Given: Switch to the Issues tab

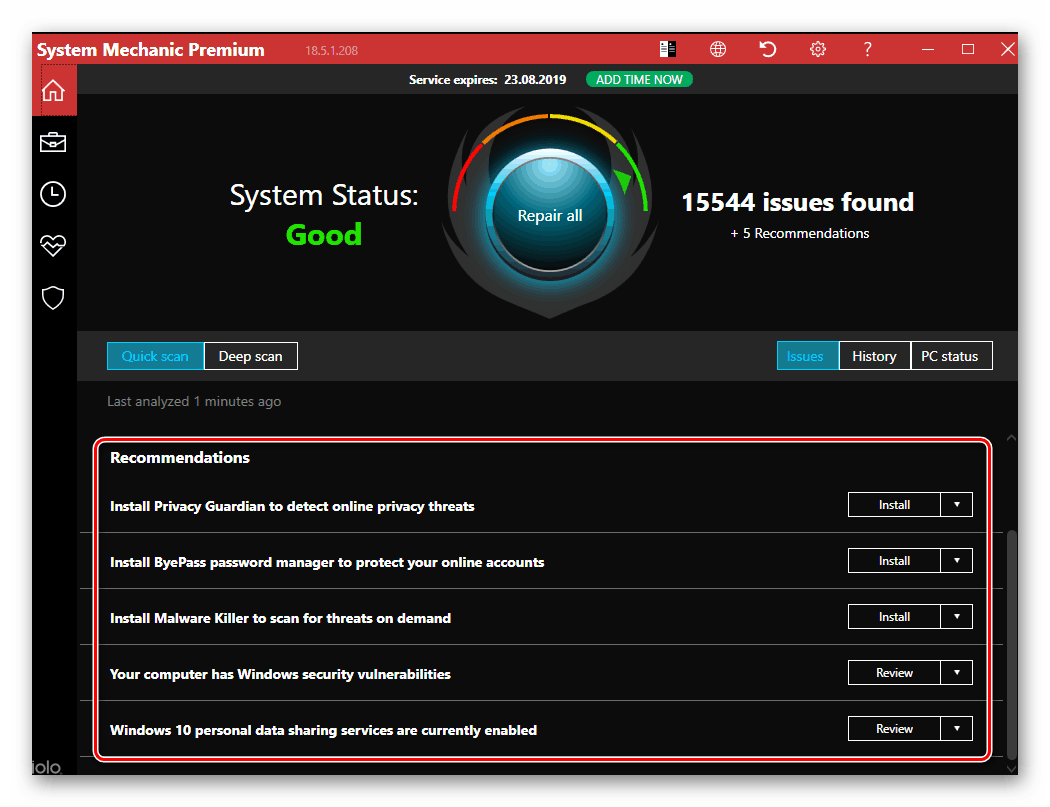Looking at the screenshot, I should (808, 356).
